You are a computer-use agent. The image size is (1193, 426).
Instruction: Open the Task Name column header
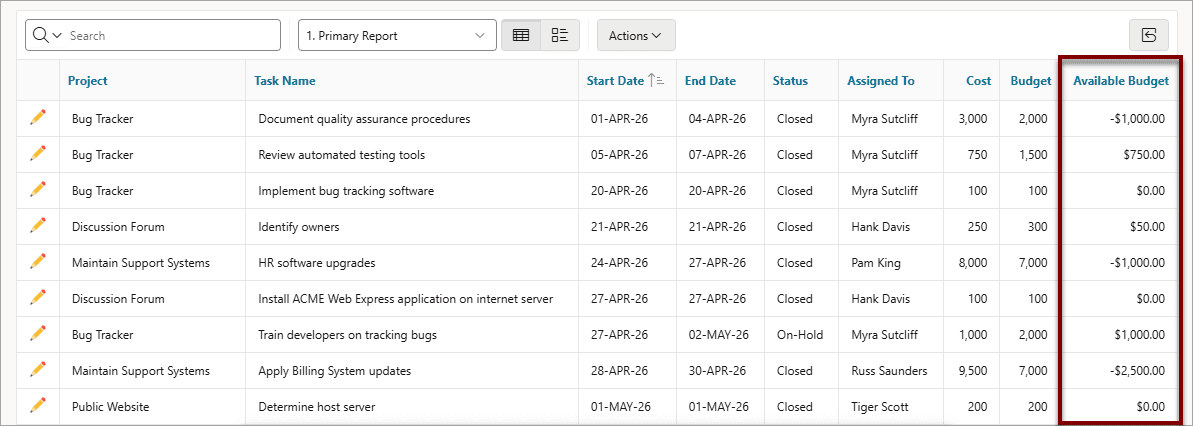point(285,81)
